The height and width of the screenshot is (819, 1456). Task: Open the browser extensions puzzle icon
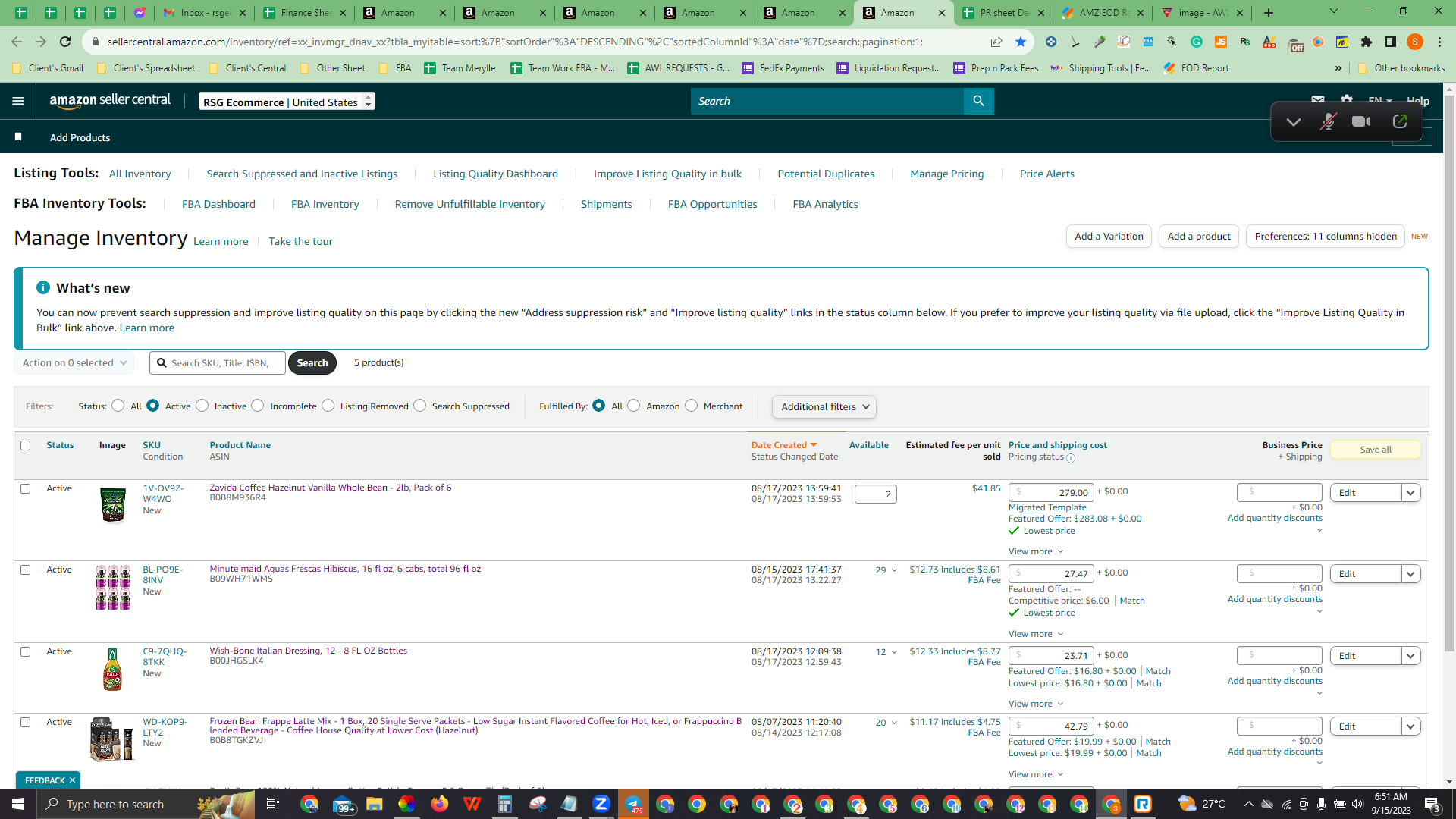point(1367,42)
